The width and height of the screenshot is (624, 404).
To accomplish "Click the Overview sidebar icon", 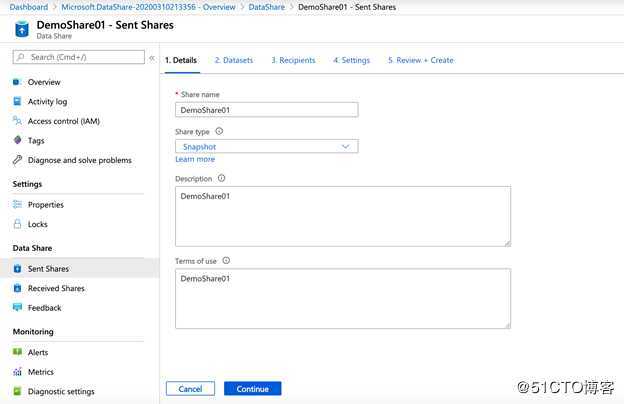I will tap(16, 82).
